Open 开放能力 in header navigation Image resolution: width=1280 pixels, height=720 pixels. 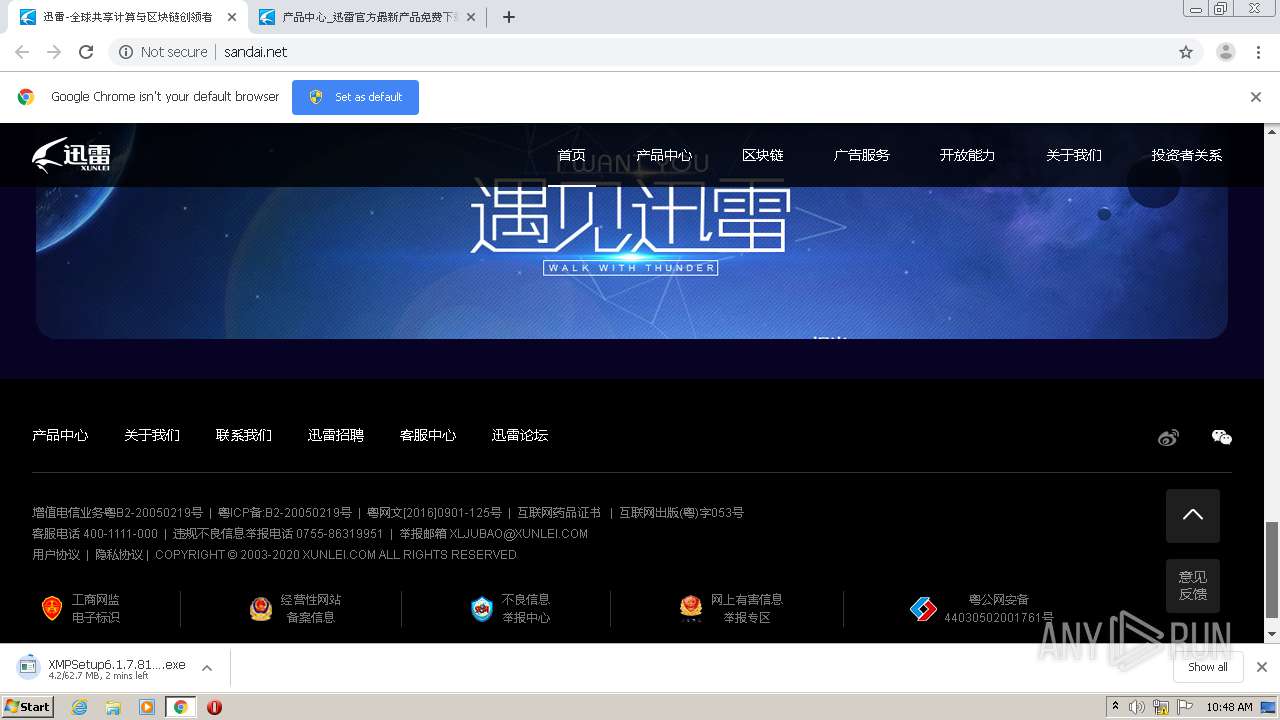pos(968,155)
